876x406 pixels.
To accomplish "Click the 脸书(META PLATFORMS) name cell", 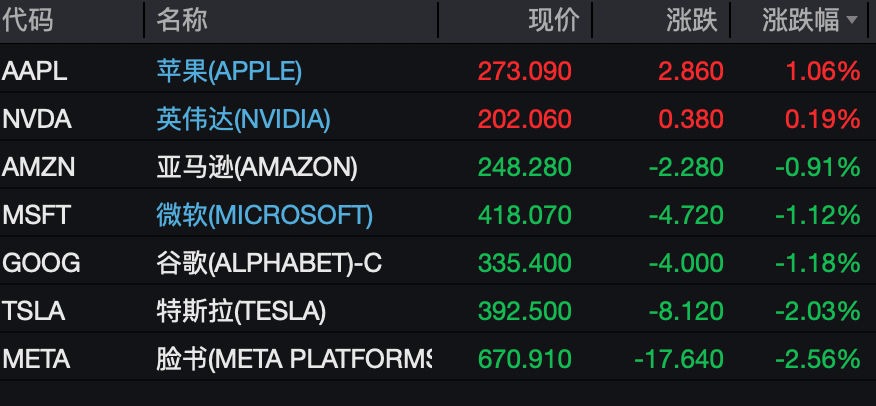I will tap(294, 358).
